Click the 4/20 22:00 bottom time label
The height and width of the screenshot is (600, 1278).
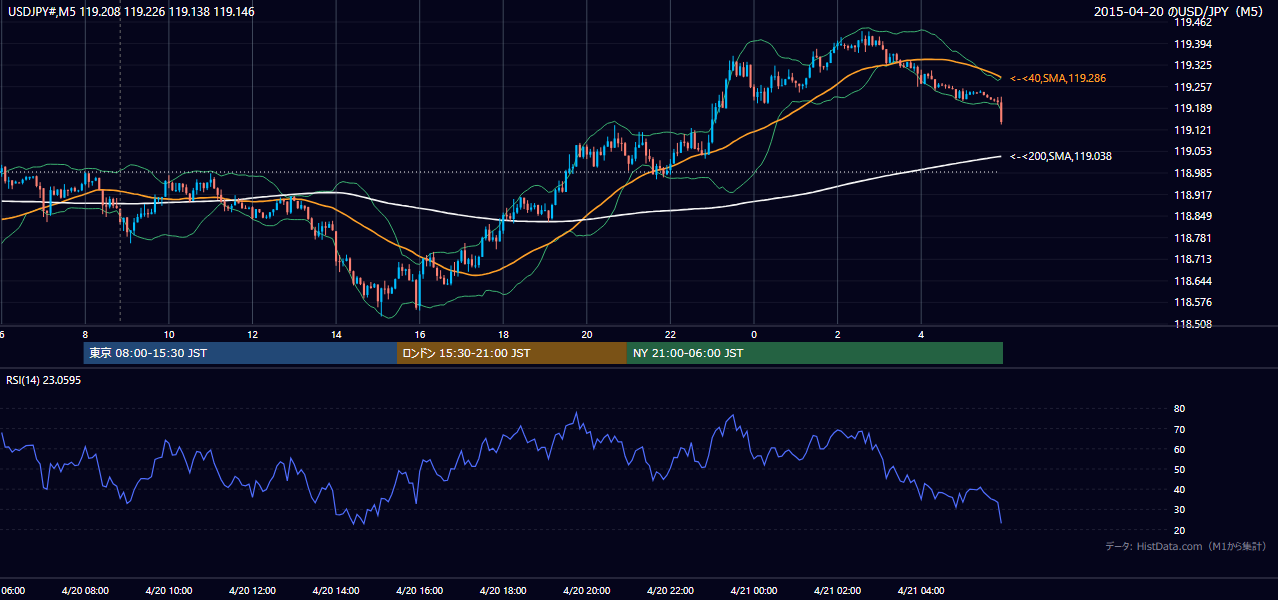(x=670, y=590)
